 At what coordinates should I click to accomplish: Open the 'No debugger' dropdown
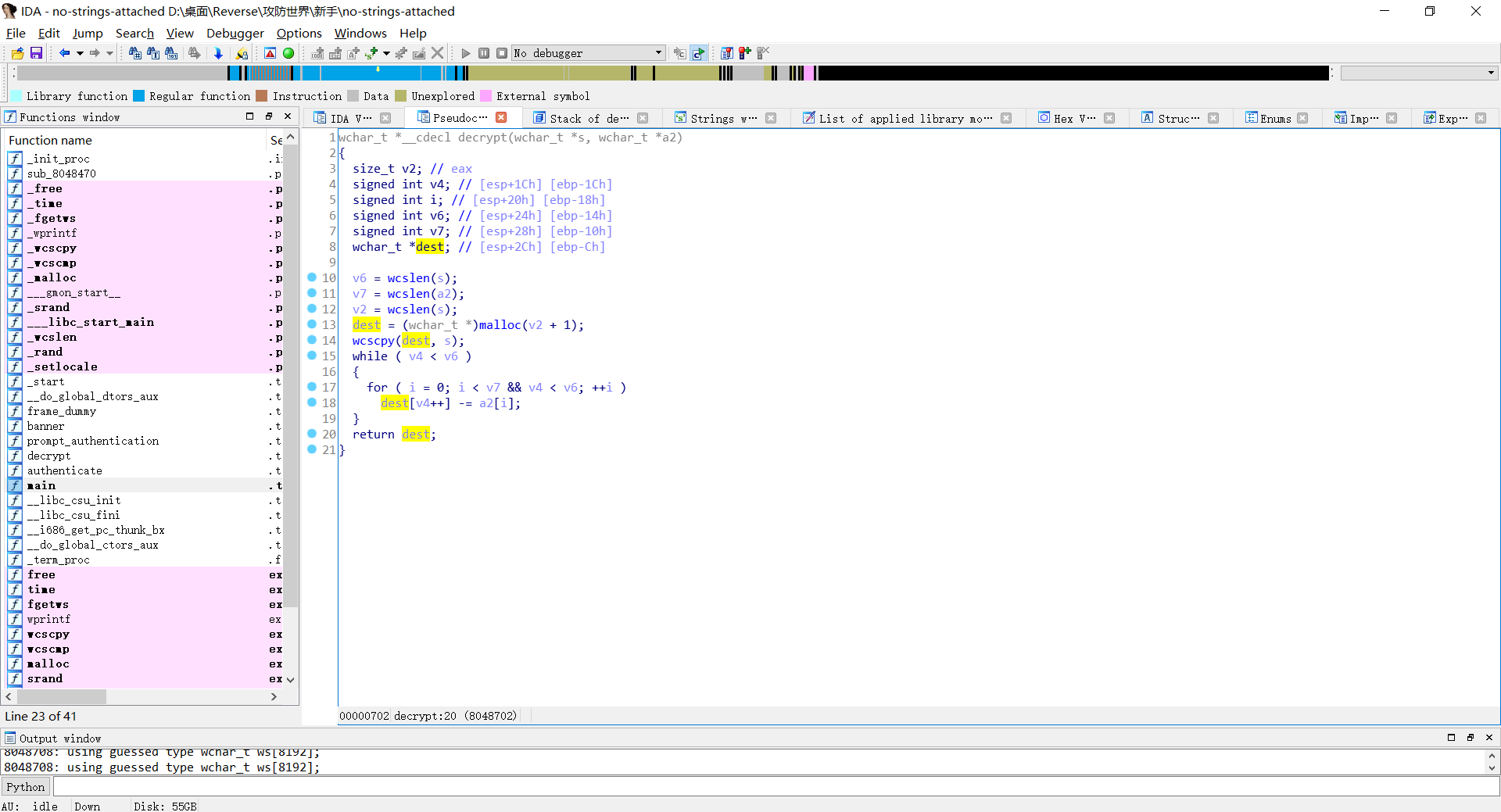pyautogui.click(x=588, y=53)
